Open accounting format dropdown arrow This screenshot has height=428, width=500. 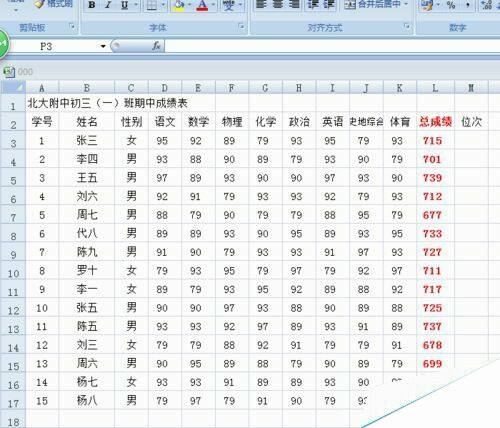[438, 5]
